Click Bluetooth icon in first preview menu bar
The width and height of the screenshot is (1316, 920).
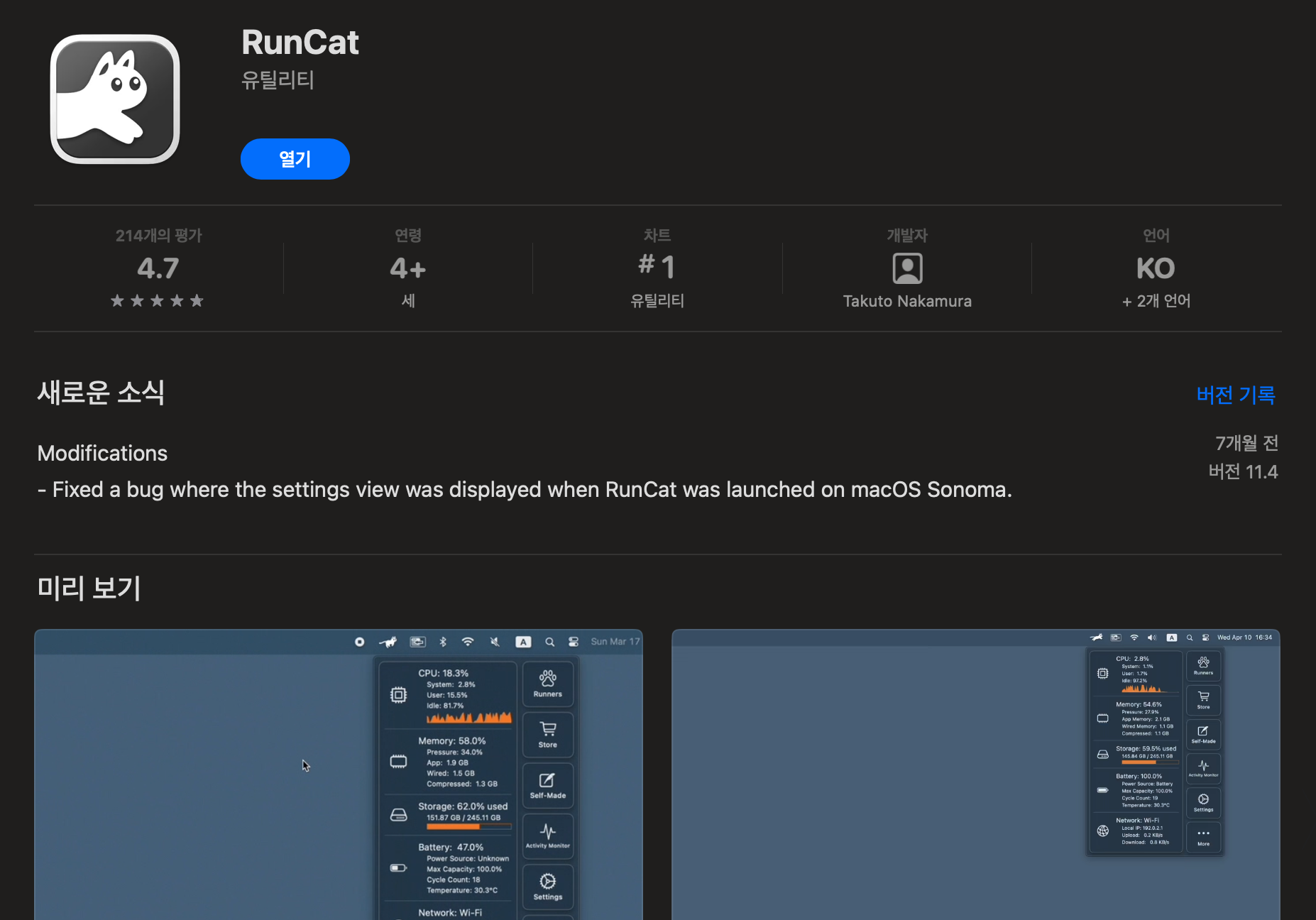pos(443,642)
